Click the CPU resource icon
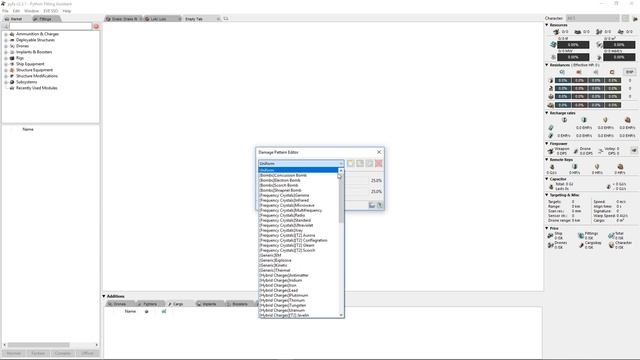Screen dimensions: 640x360 coord(553,44)
